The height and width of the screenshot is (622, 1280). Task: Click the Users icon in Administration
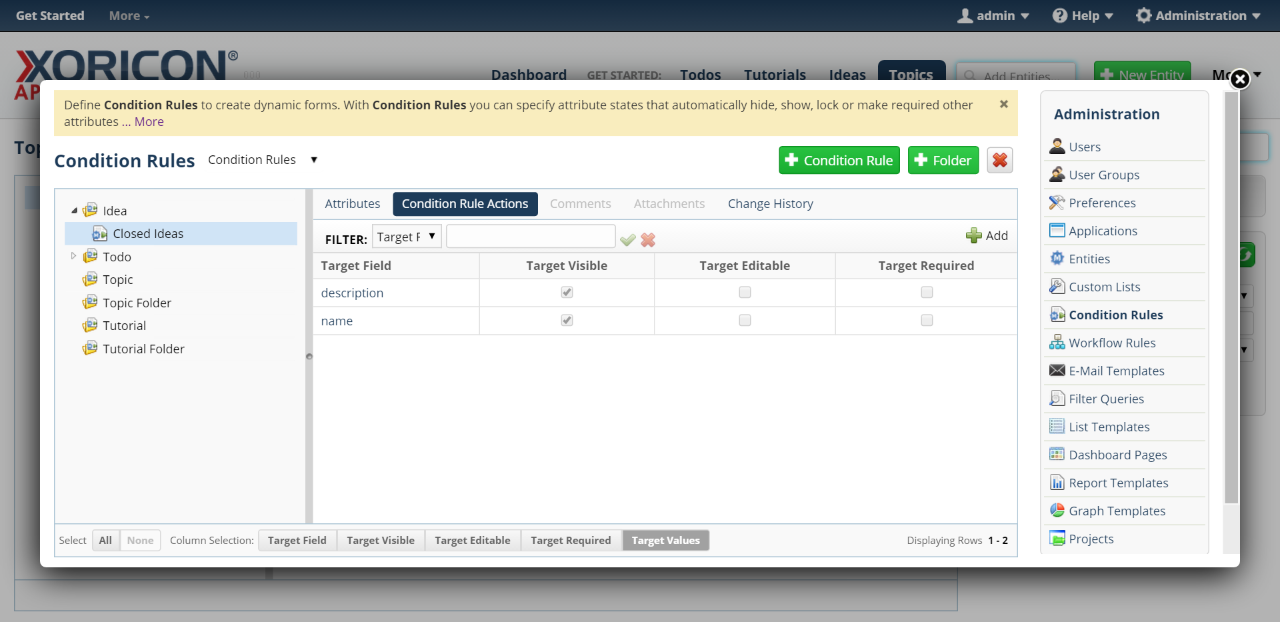pyautogui.click(x=1057, y=147)
